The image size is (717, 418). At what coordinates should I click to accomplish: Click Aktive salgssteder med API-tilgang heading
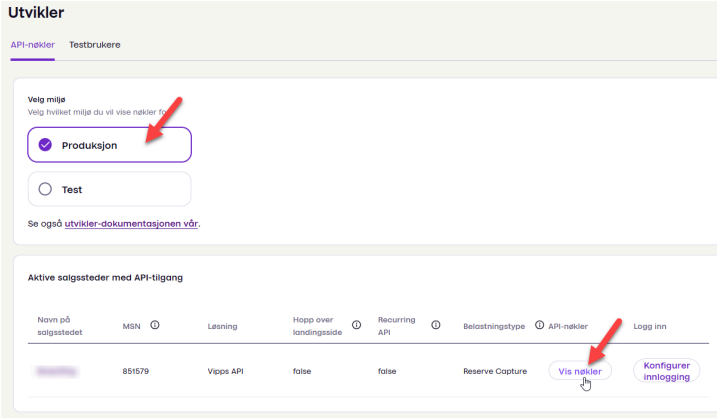105,277
